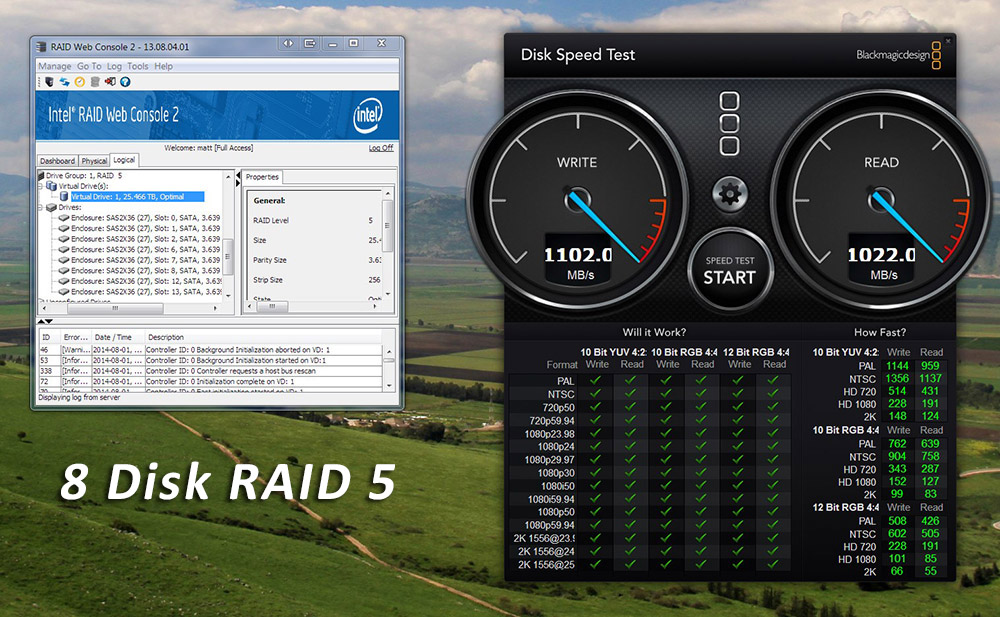The width and height of the screenshot is (1000, 617).
Task: Select Drive Group: 1, RAID 5
Action: 84,175
